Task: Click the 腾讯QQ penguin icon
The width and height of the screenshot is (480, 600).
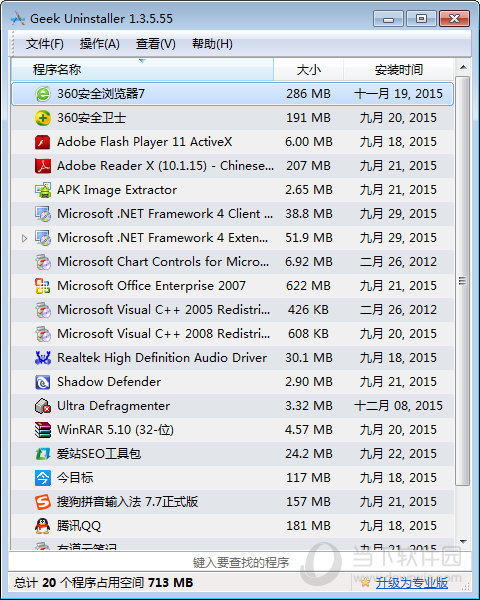Action: point(42,526)
